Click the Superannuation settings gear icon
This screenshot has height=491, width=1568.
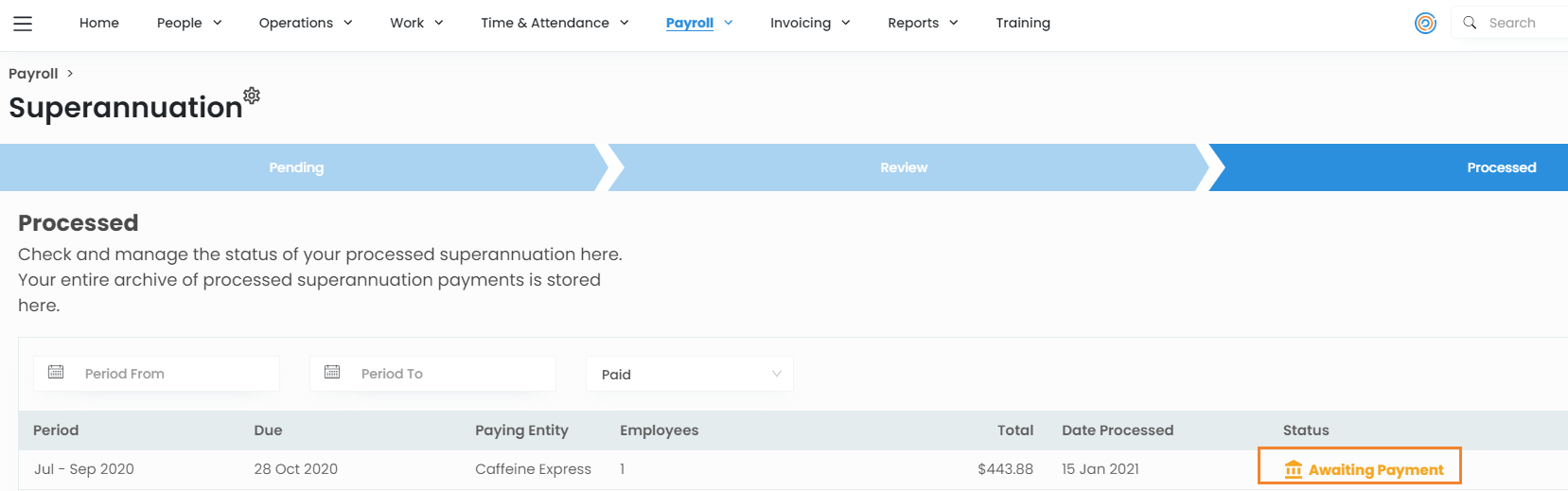252,96
